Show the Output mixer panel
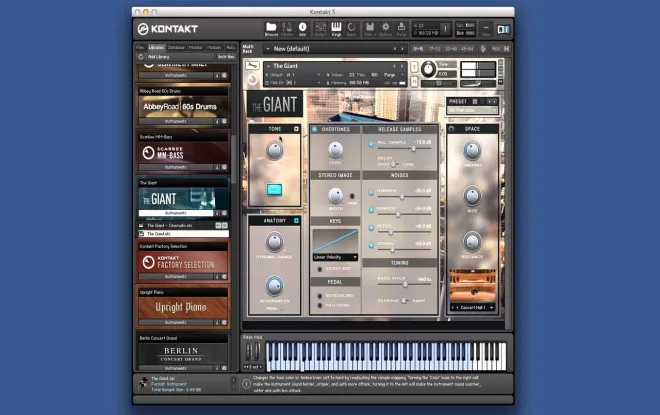660x415 pixels. coord(321,29)
